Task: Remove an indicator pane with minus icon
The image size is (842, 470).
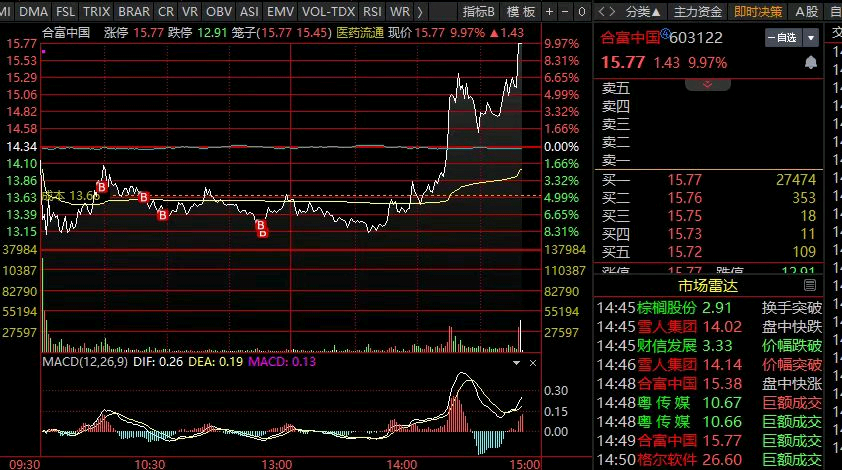Action: [565, 11]
